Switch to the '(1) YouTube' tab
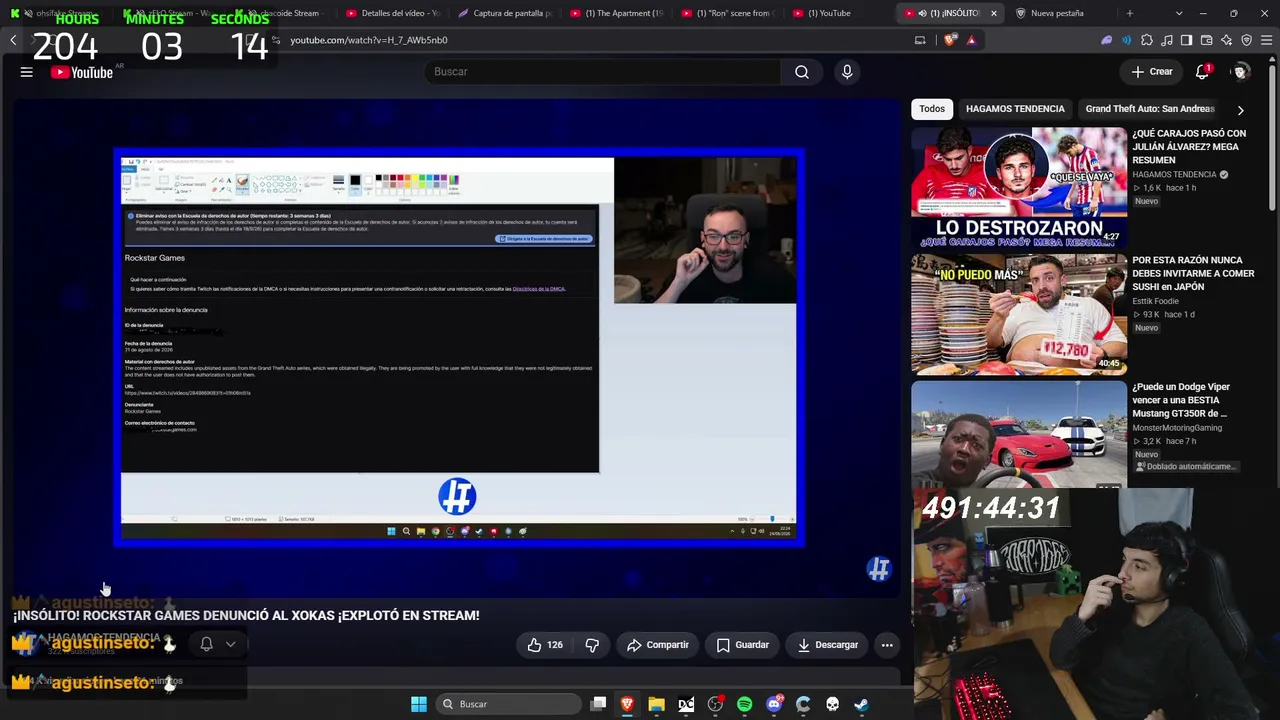This screenshot has height=720, width=1280. point(828,13)
